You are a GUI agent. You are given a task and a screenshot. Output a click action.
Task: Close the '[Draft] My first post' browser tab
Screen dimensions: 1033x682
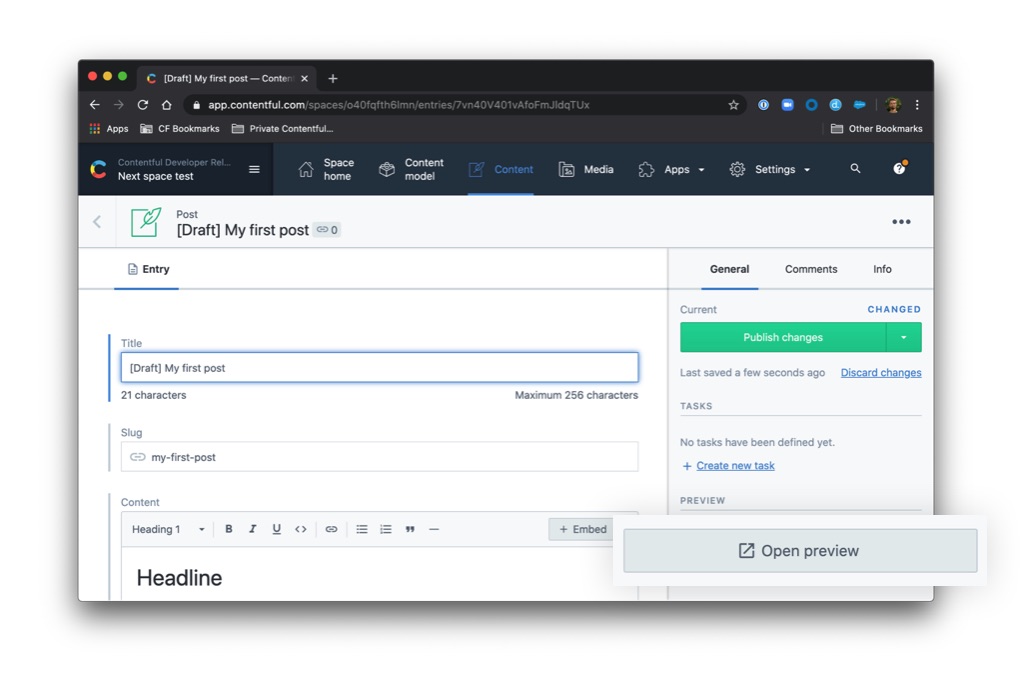[x=304, y=78]
